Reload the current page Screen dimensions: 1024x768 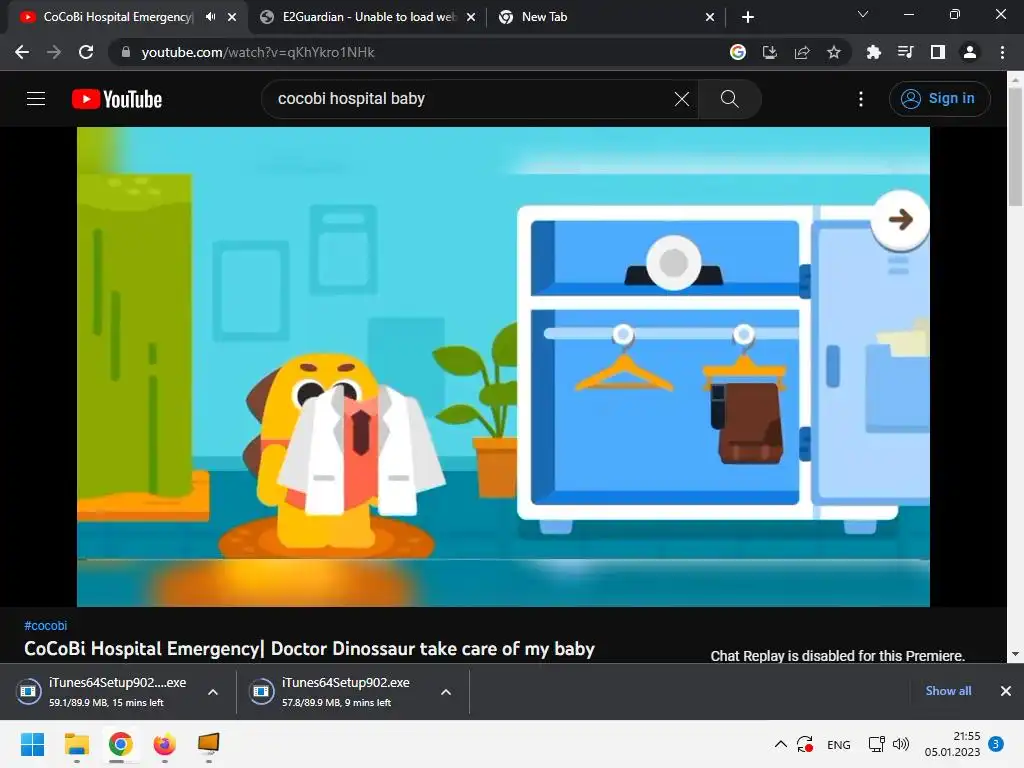point(86,52)
